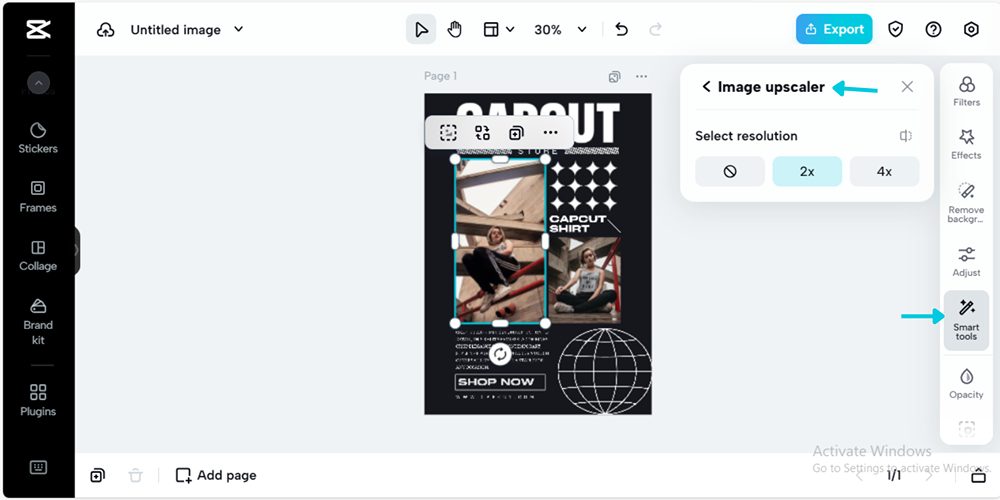
Task: Open the Effects tab
Action: point(966,144)
